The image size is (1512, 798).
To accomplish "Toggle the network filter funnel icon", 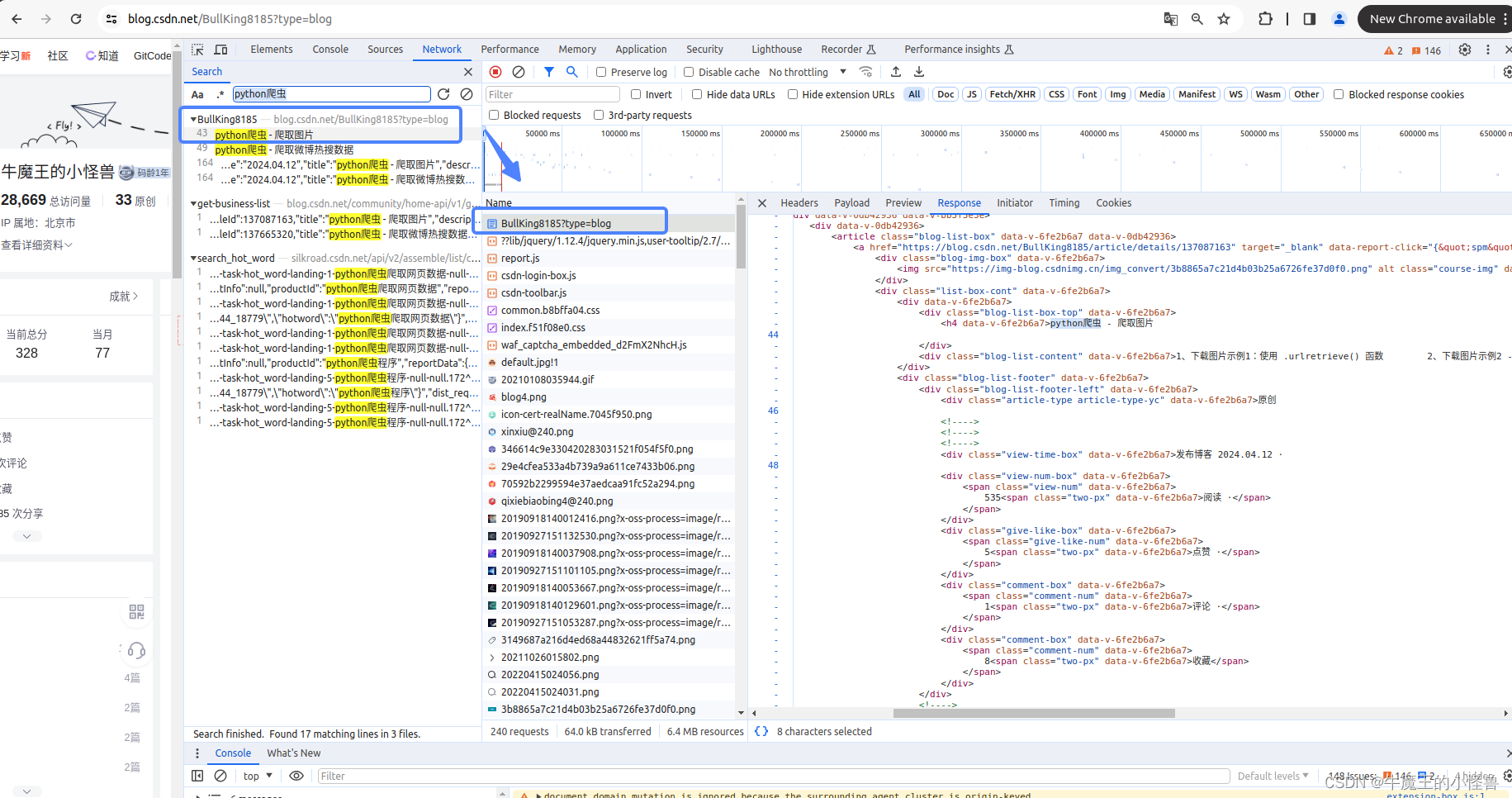I will [x=549, y=72].
